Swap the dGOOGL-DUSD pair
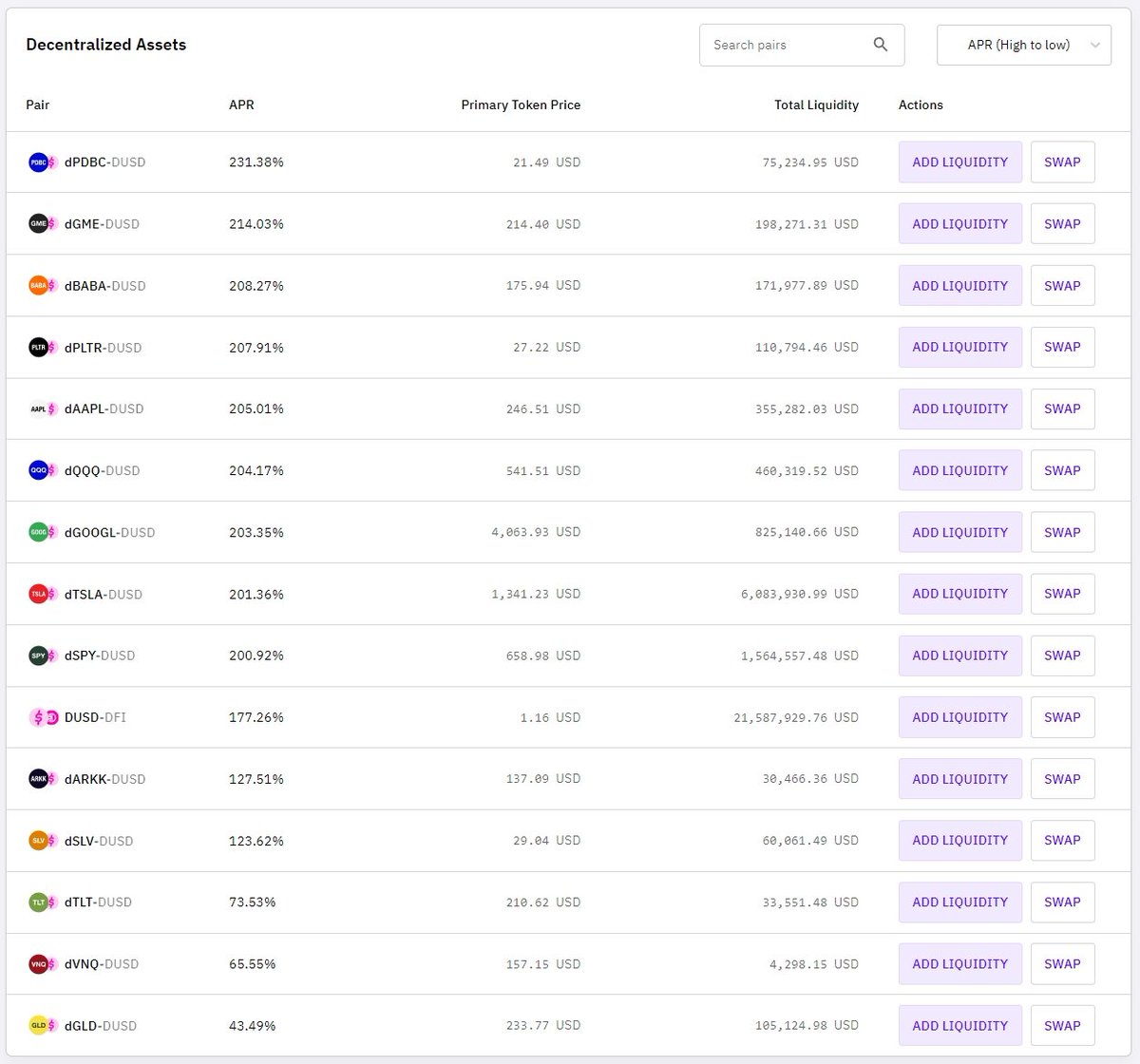The width and height of the screenshot is (1140, 1064). 1062,532
